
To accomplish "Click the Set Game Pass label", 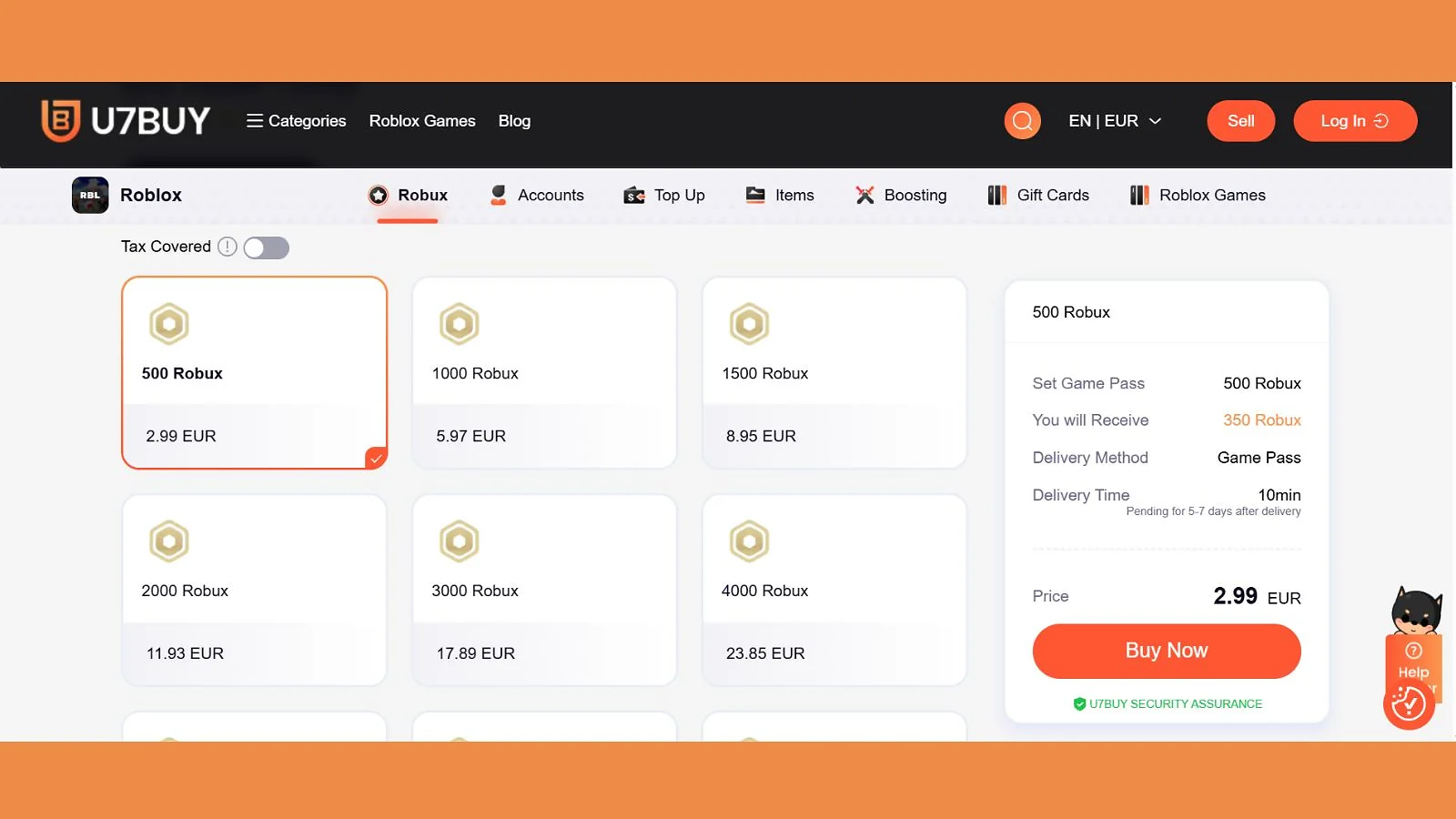I will (1088, 383).
